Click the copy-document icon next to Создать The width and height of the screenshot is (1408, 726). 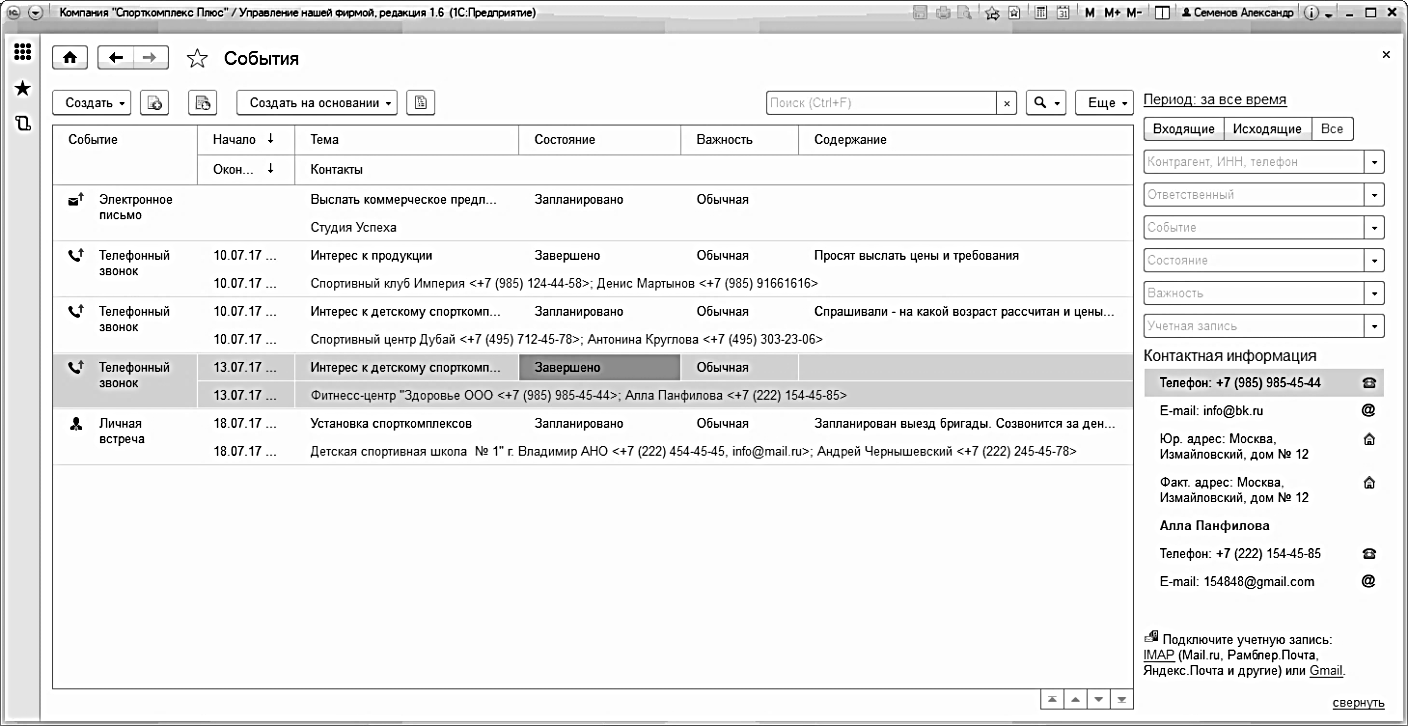[155, 102]
